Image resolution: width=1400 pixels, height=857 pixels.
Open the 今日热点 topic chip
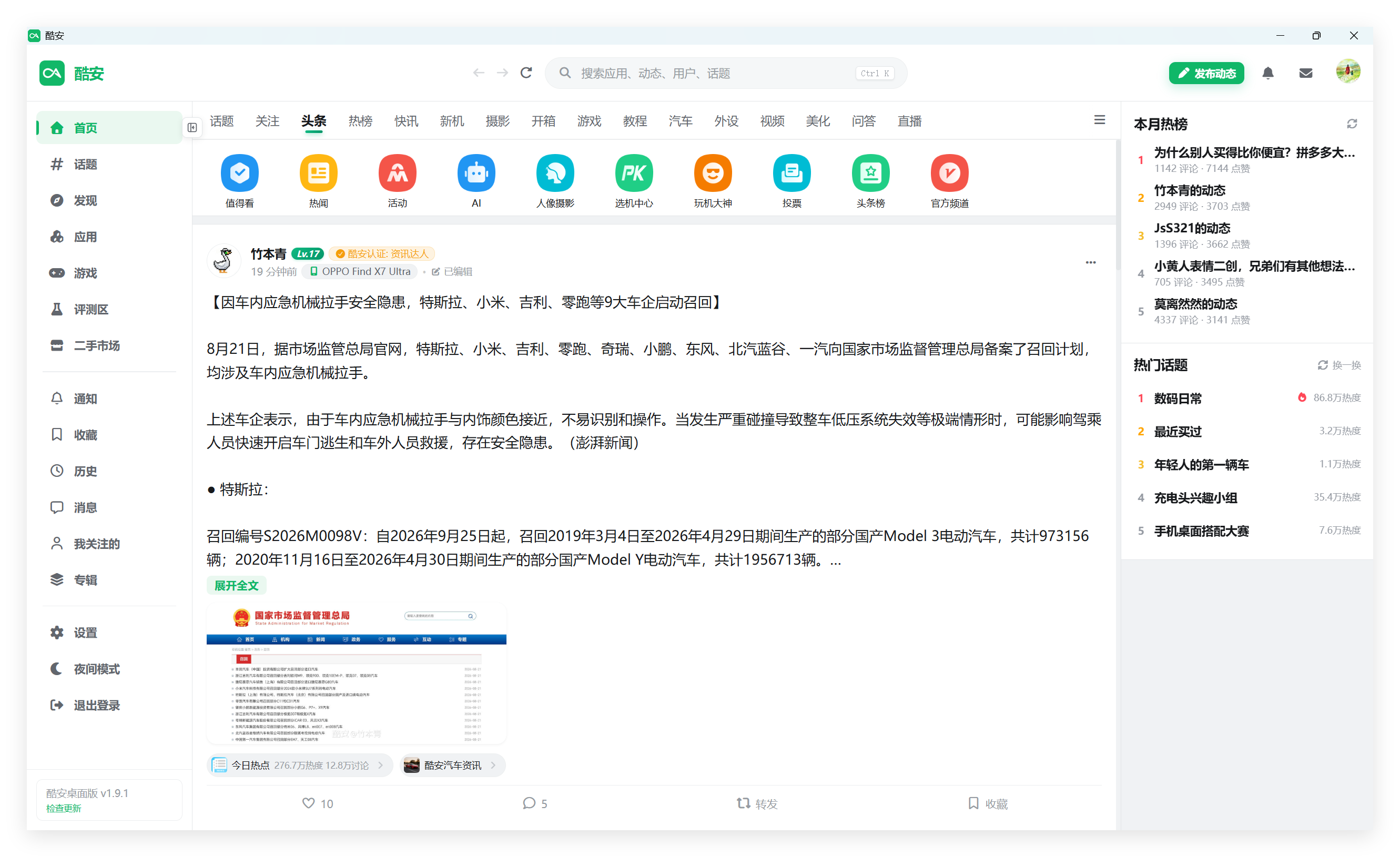299,765
